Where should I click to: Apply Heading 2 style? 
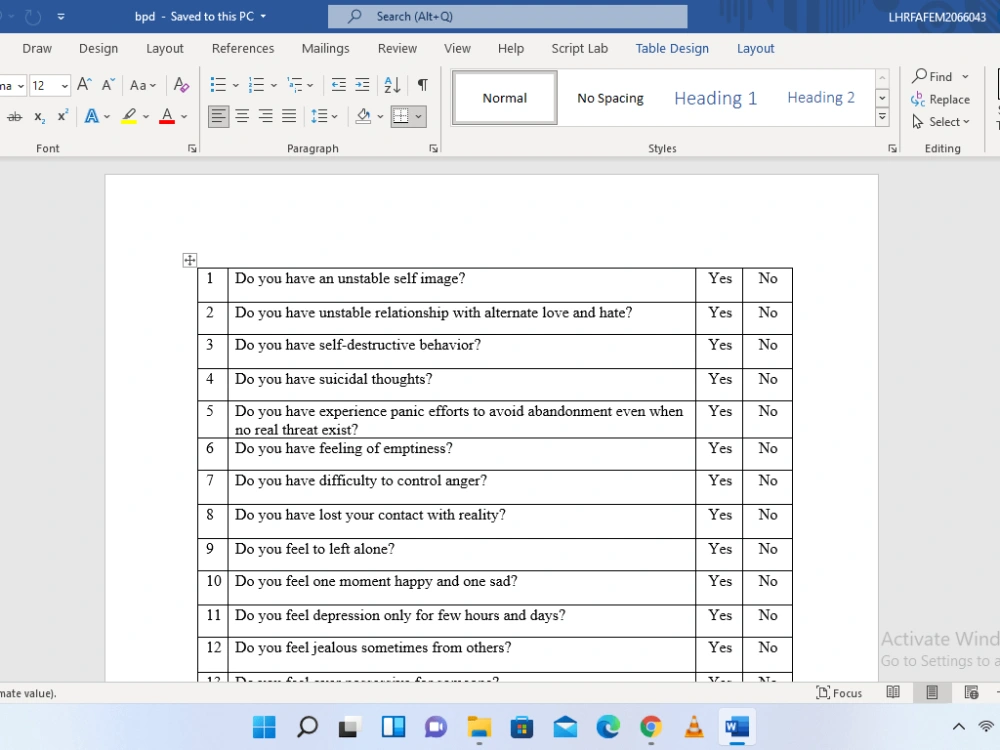821,98
